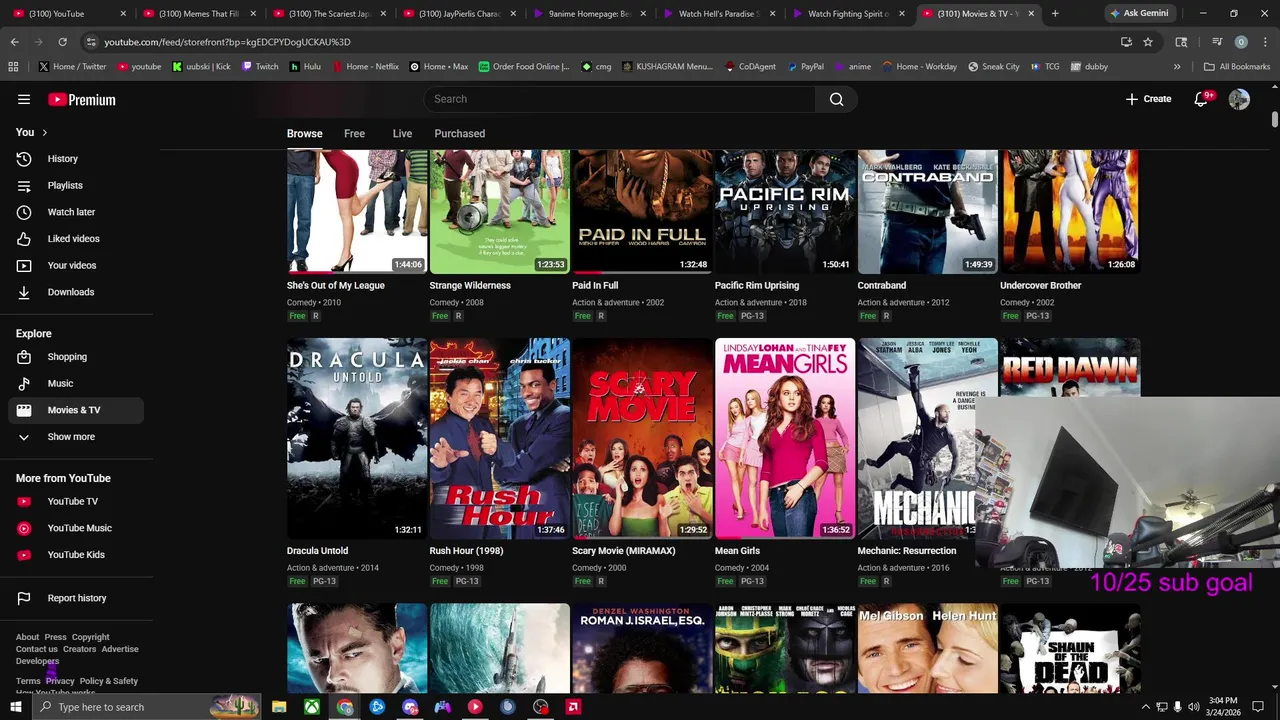
Task: Open History in the sidebar
Action: 76,159
